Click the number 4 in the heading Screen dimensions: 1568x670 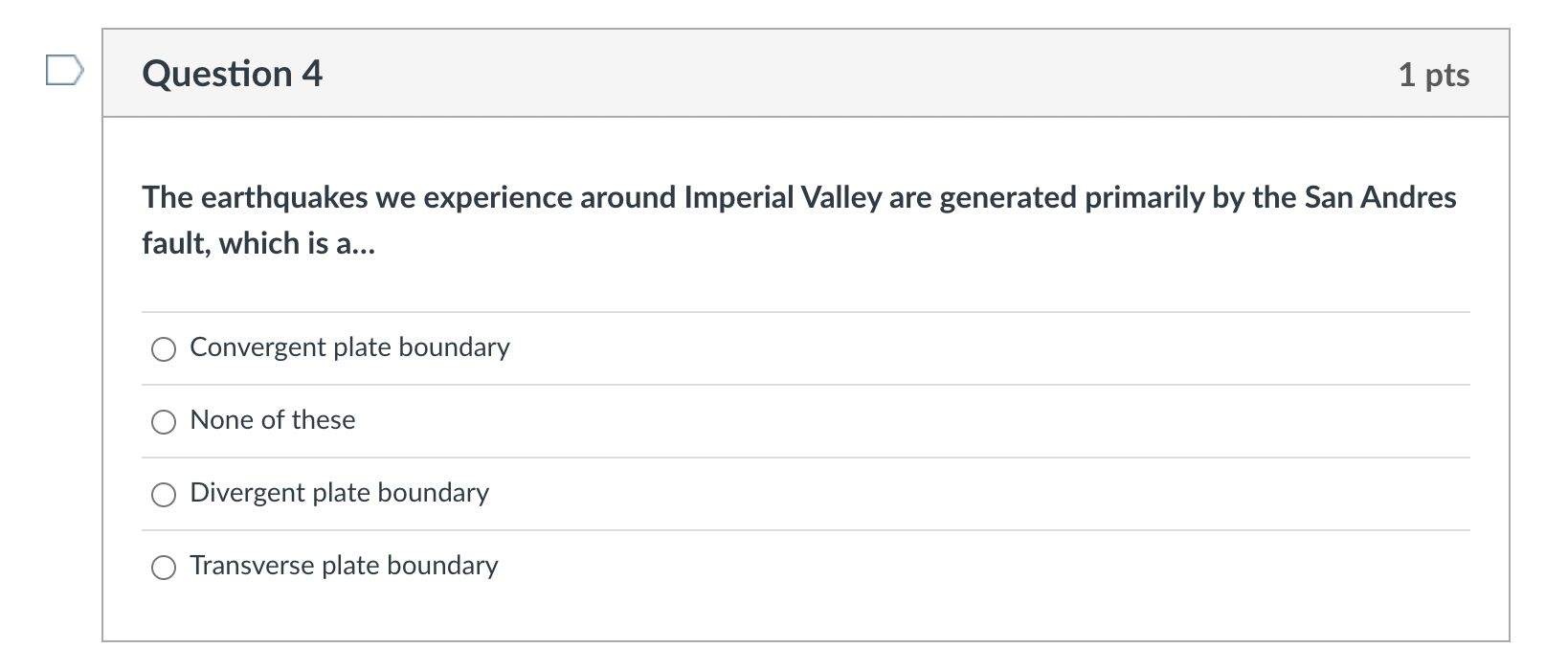[x=312, y=74]
